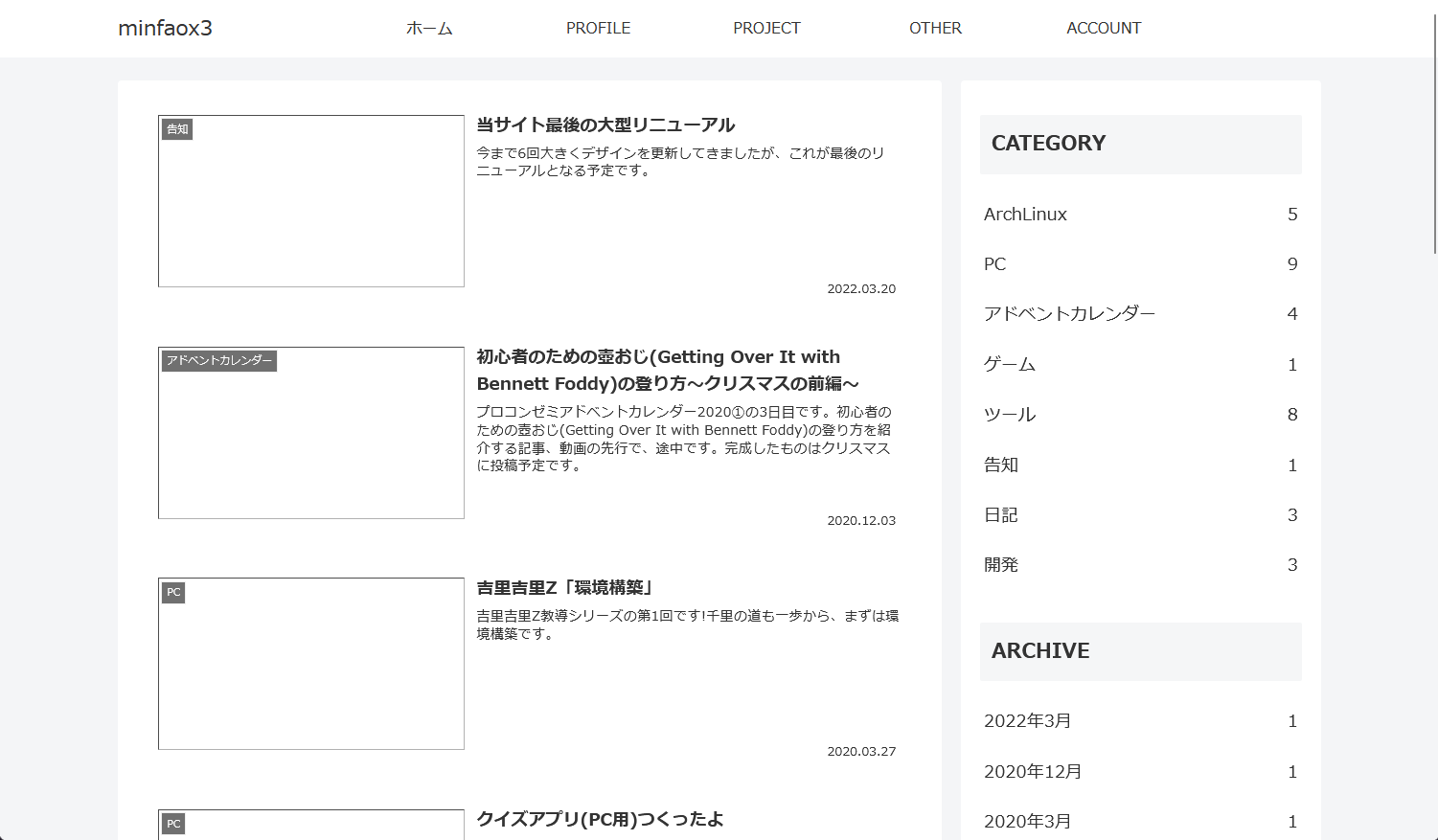Click the 告知 tag badge on first article
Screen dimensions: 1438x840
click(176, 128)
